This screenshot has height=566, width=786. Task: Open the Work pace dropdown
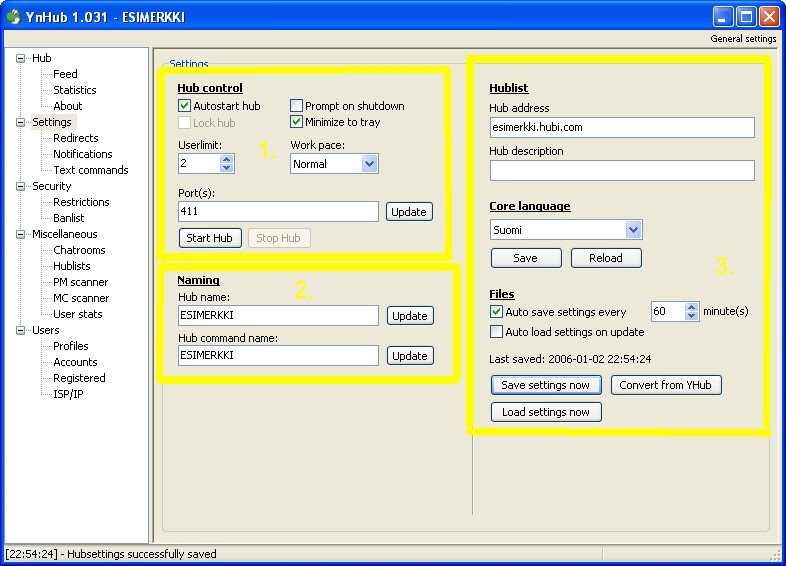tap(369, 164)
